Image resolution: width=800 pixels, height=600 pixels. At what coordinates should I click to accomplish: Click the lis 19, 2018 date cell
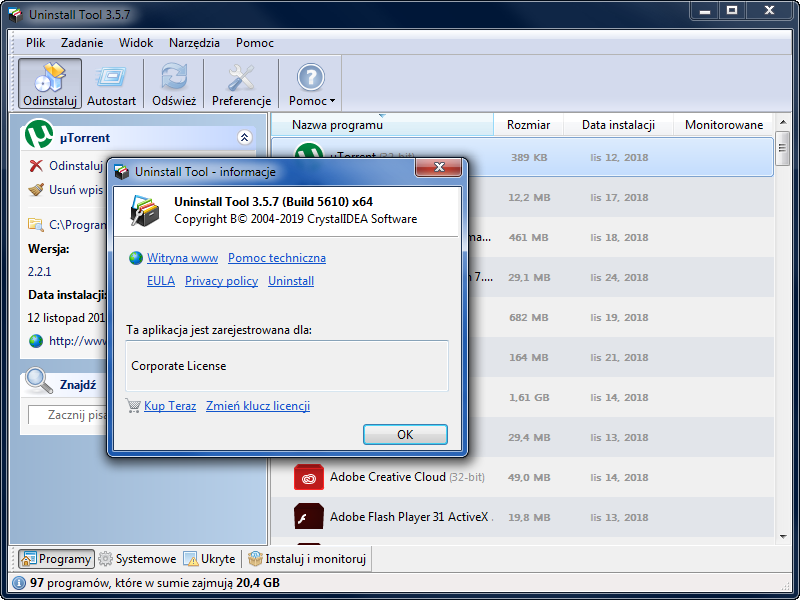point(619,317)
